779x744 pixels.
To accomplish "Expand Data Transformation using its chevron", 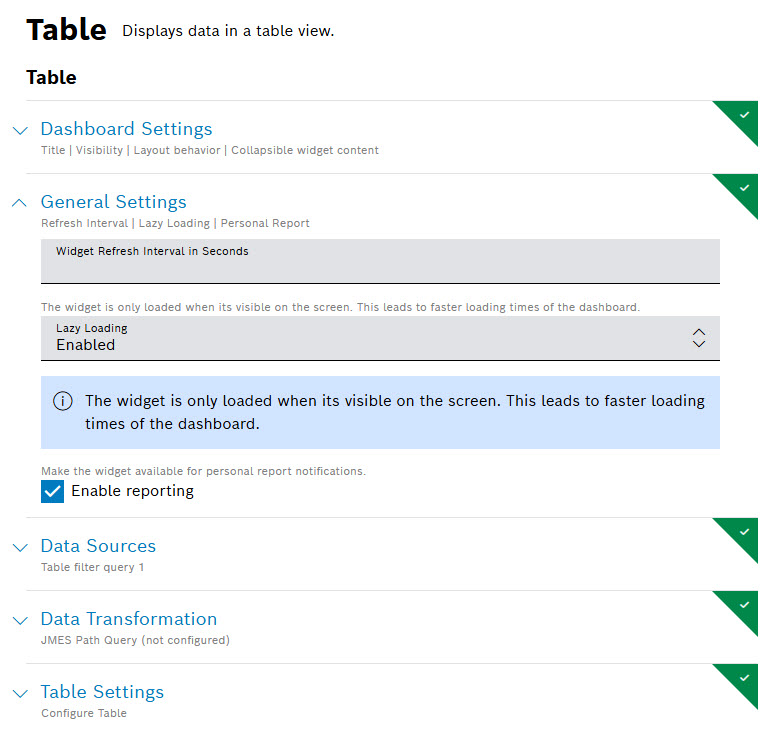I will 20,620.
